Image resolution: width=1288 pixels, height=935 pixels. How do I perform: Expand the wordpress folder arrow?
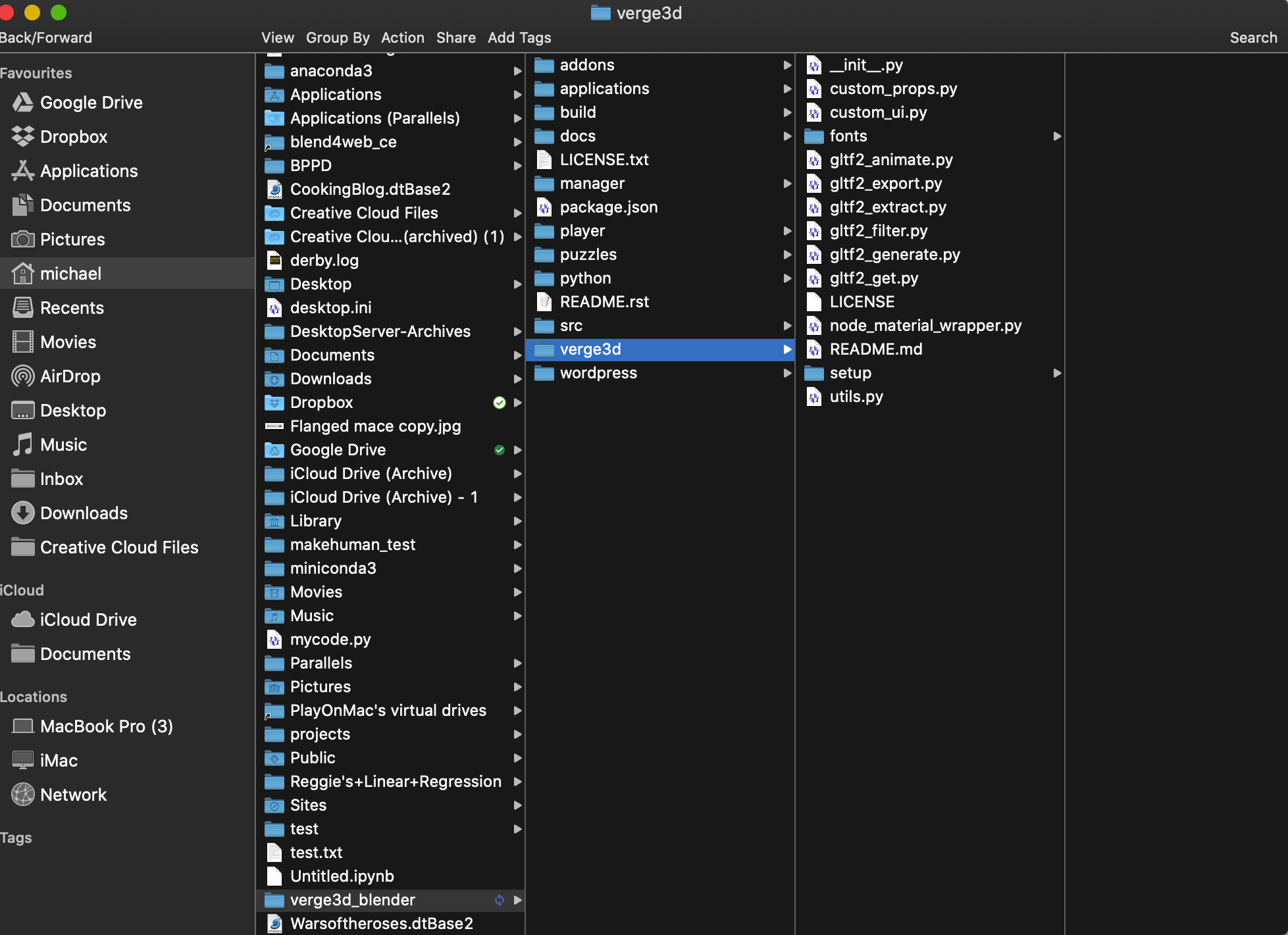coord(787,373)
